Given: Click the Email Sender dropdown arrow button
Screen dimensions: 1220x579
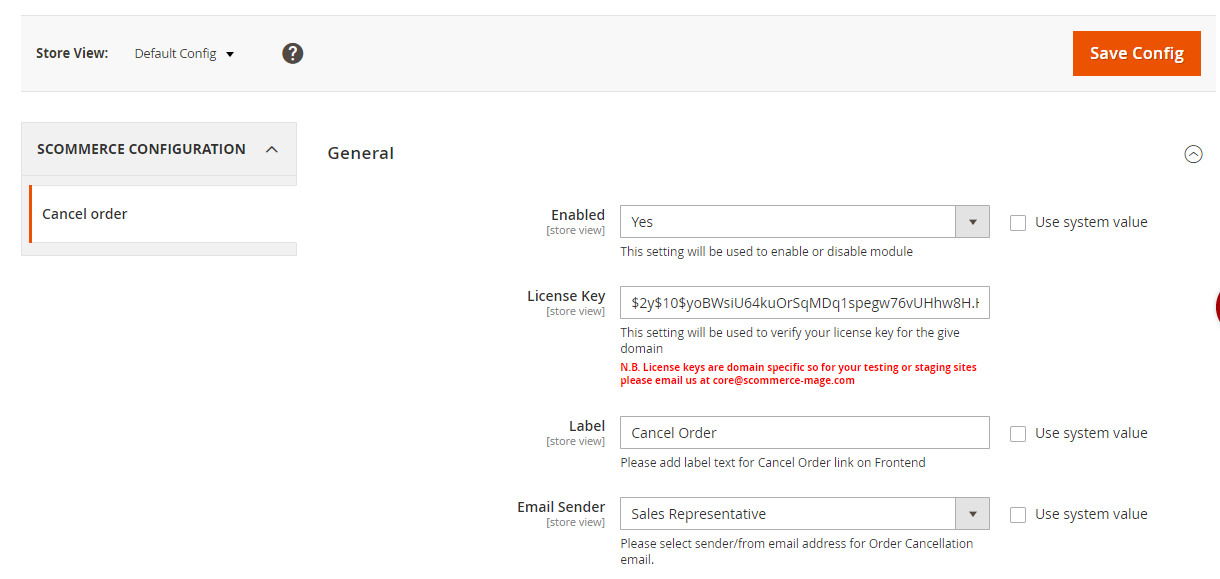Looking at the screenshot, I should [972, 514].
